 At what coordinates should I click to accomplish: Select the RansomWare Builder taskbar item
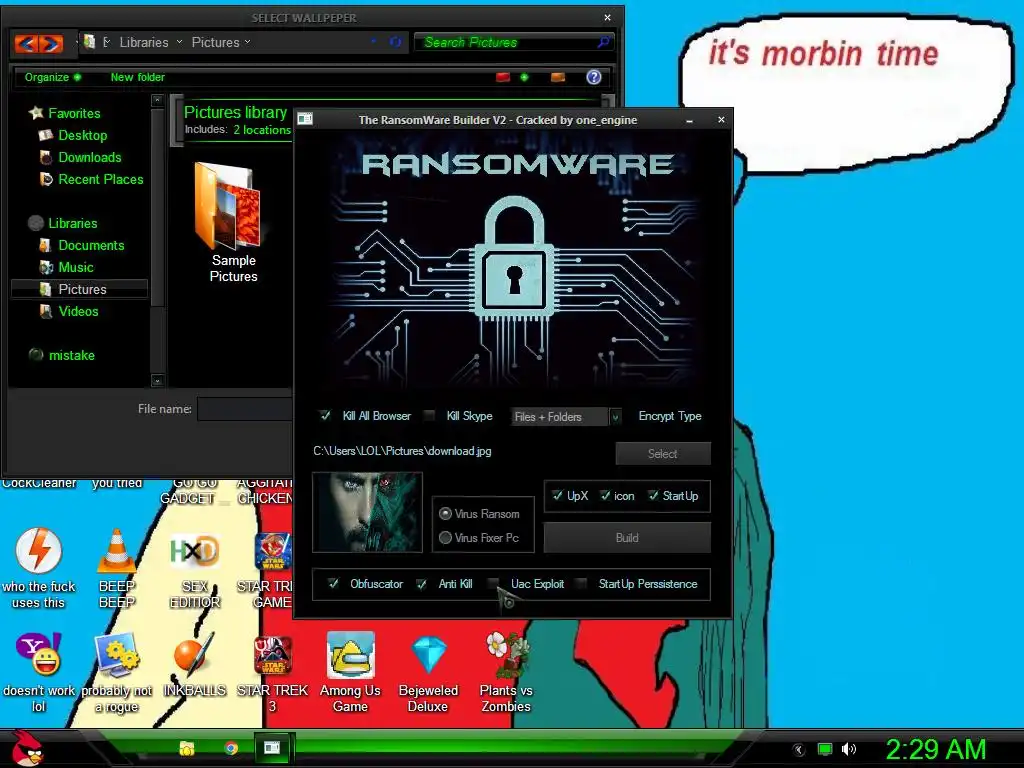[272, 748]
